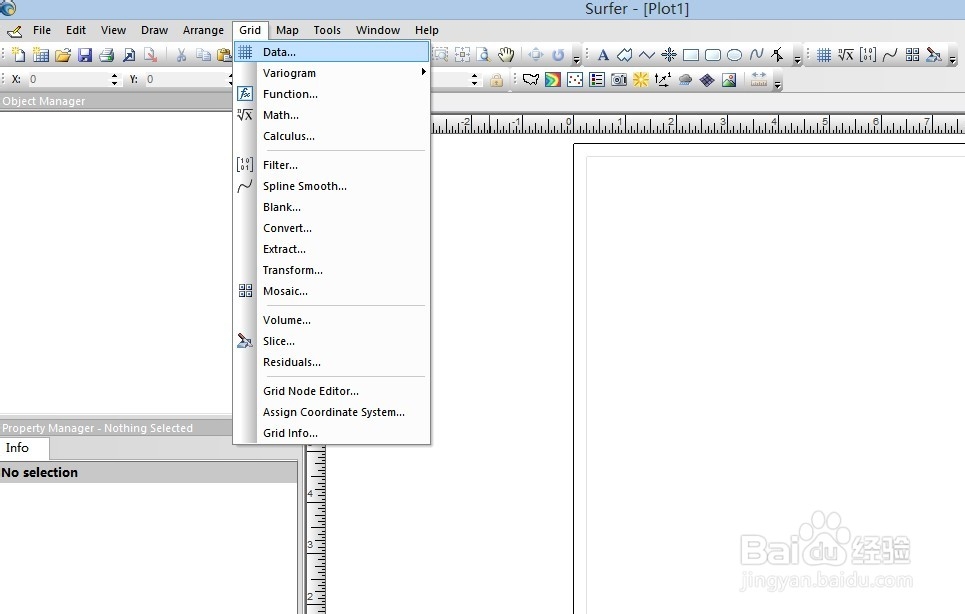Click the New Base Map icon
This screenshot has width=965, height=614.
point(531,79)
